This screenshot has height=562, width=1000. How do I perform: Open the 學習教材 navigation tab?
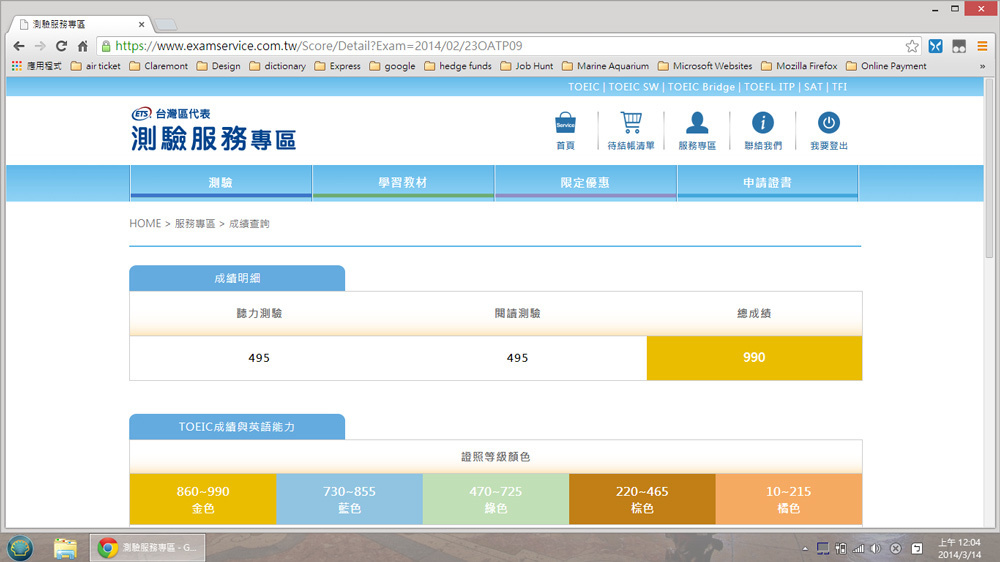pyautogui.click(x=403, y=183)
